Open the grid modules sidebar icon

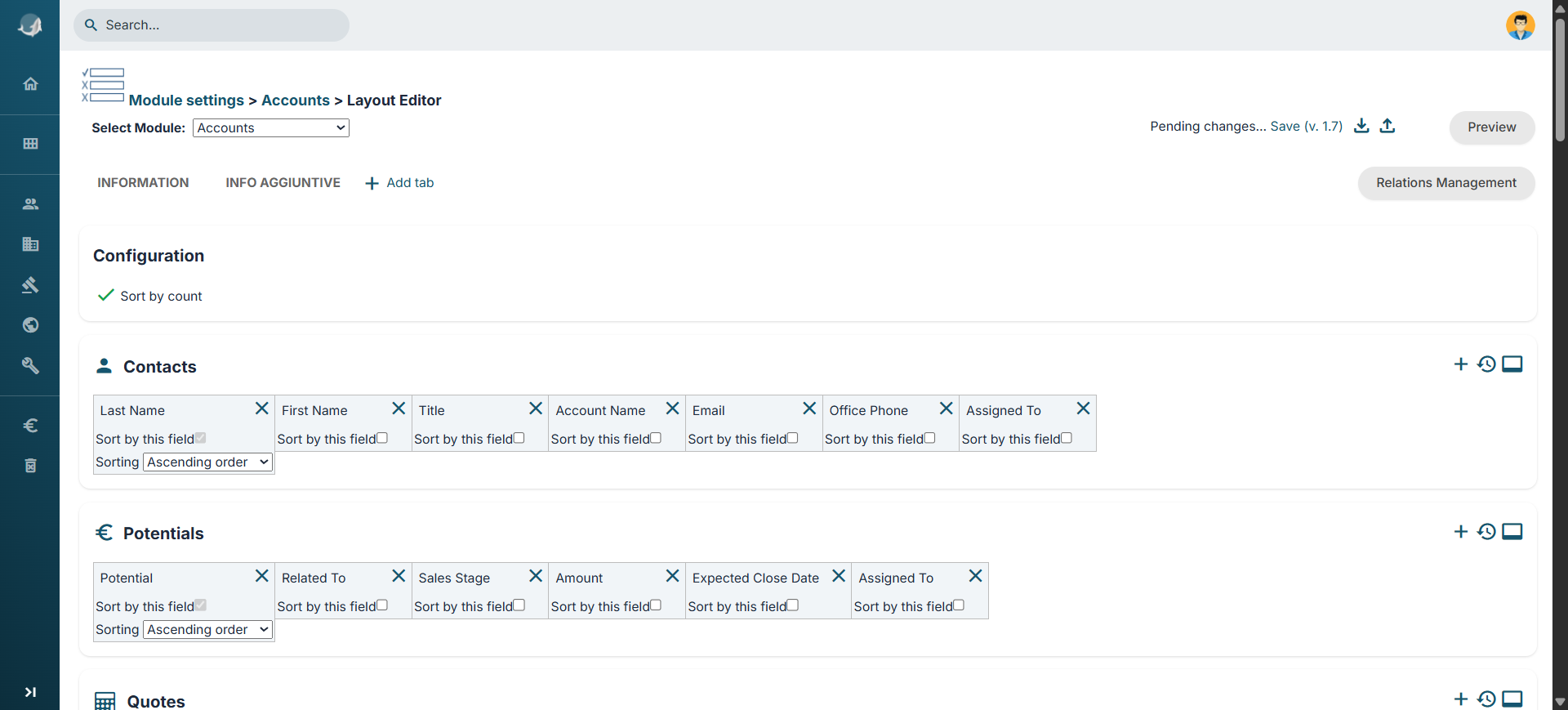coord(30,144)
